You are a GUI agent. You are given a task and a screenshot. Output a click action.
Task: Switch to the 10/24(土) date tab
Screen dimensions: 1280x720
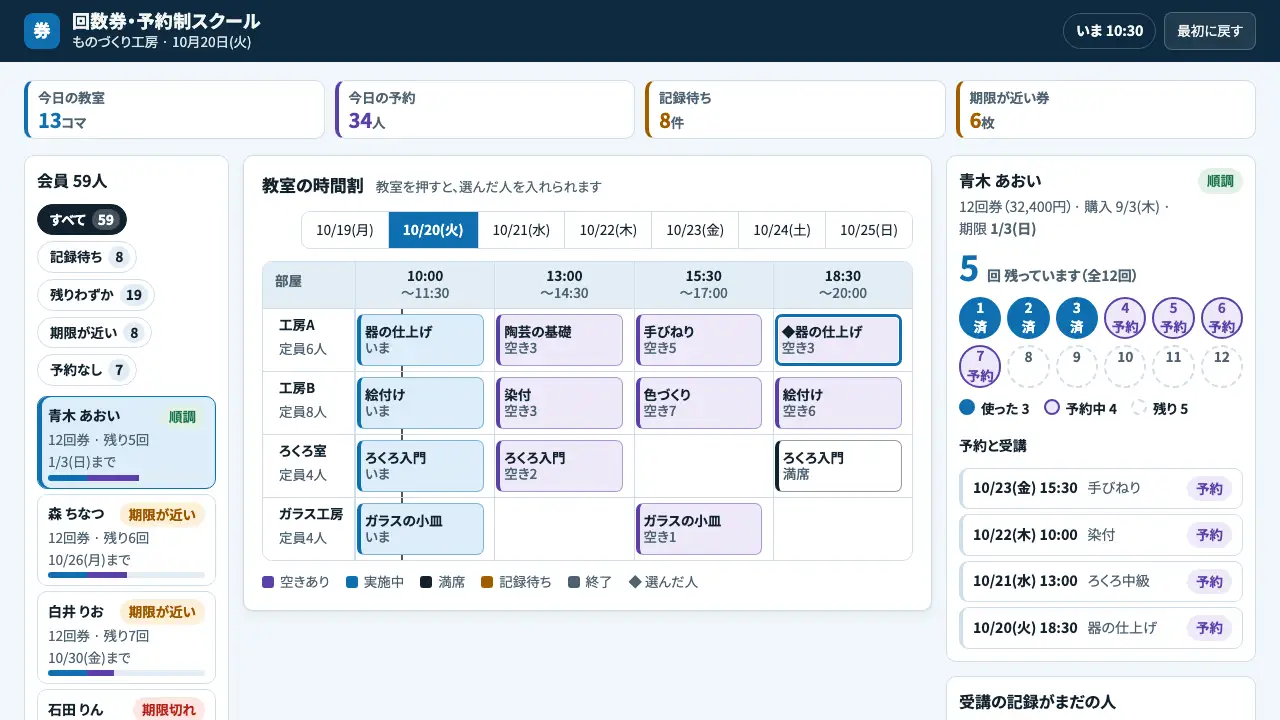click(x=782, y=230)
